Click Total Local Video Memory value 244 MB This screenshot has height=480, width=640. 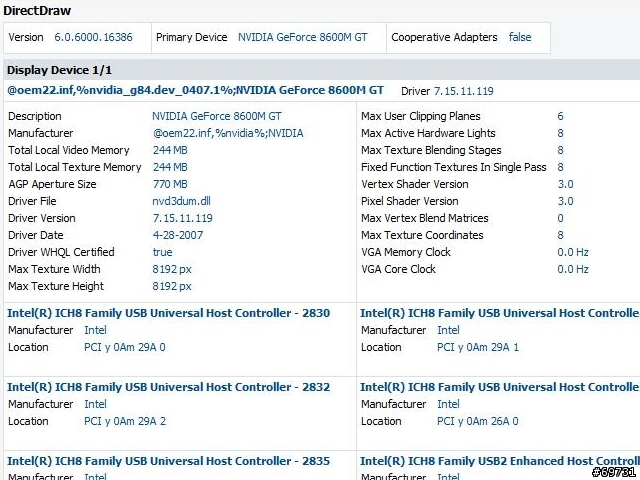[170, 150]
